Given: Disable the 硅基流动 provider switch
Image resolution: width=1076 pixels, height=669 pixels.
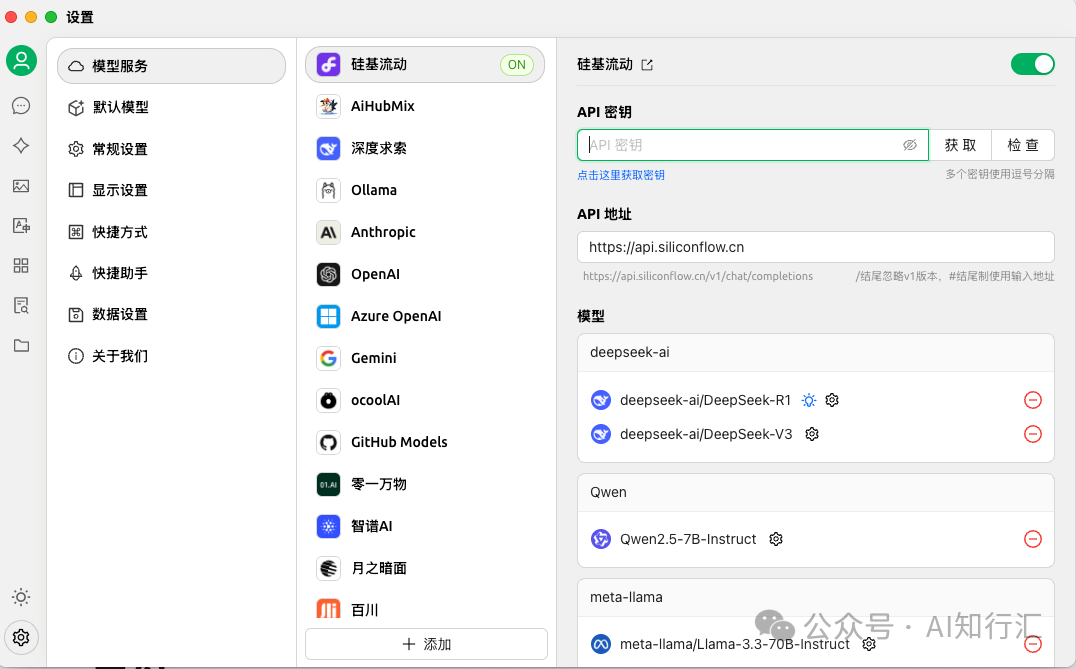Looking at the screenshot, I should [x=1033, y=64].
